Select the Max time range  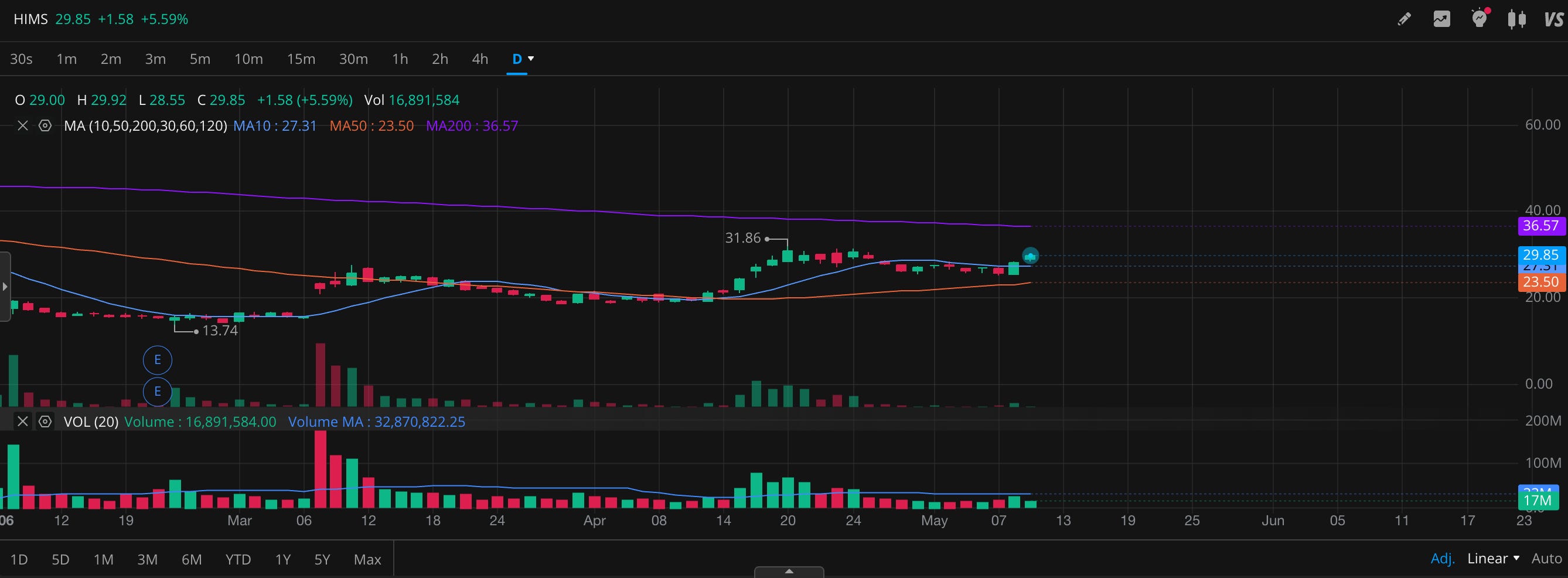pyautogui.click(x=367, y=559)
